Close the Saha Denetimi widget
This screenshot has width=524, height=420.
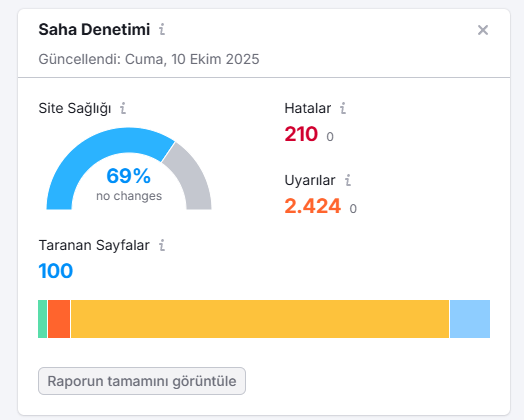(x=483, y=30)
